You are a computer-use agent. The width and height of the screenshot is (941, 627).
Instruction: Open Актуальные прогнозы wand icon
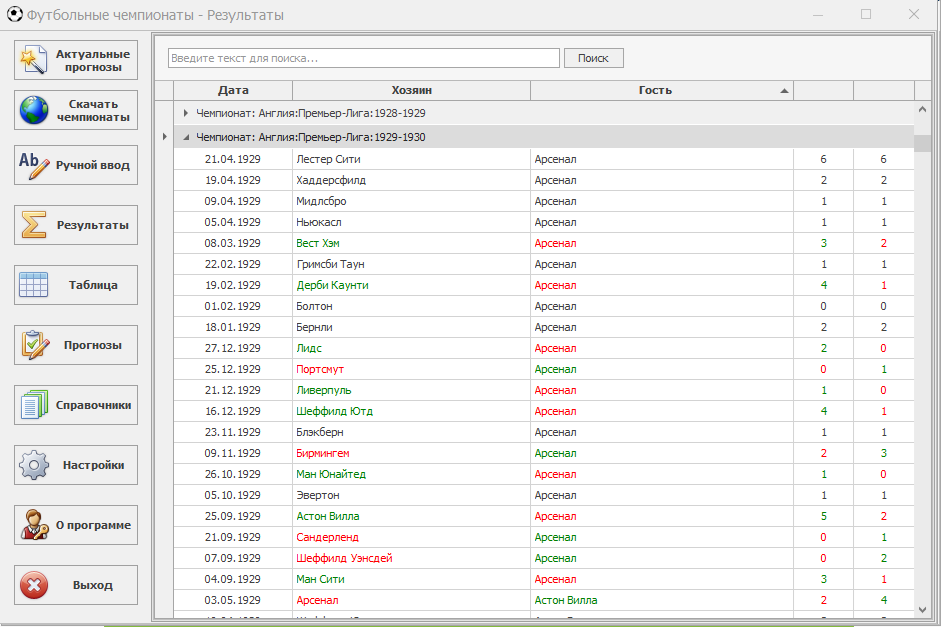[x=33, y=60]
